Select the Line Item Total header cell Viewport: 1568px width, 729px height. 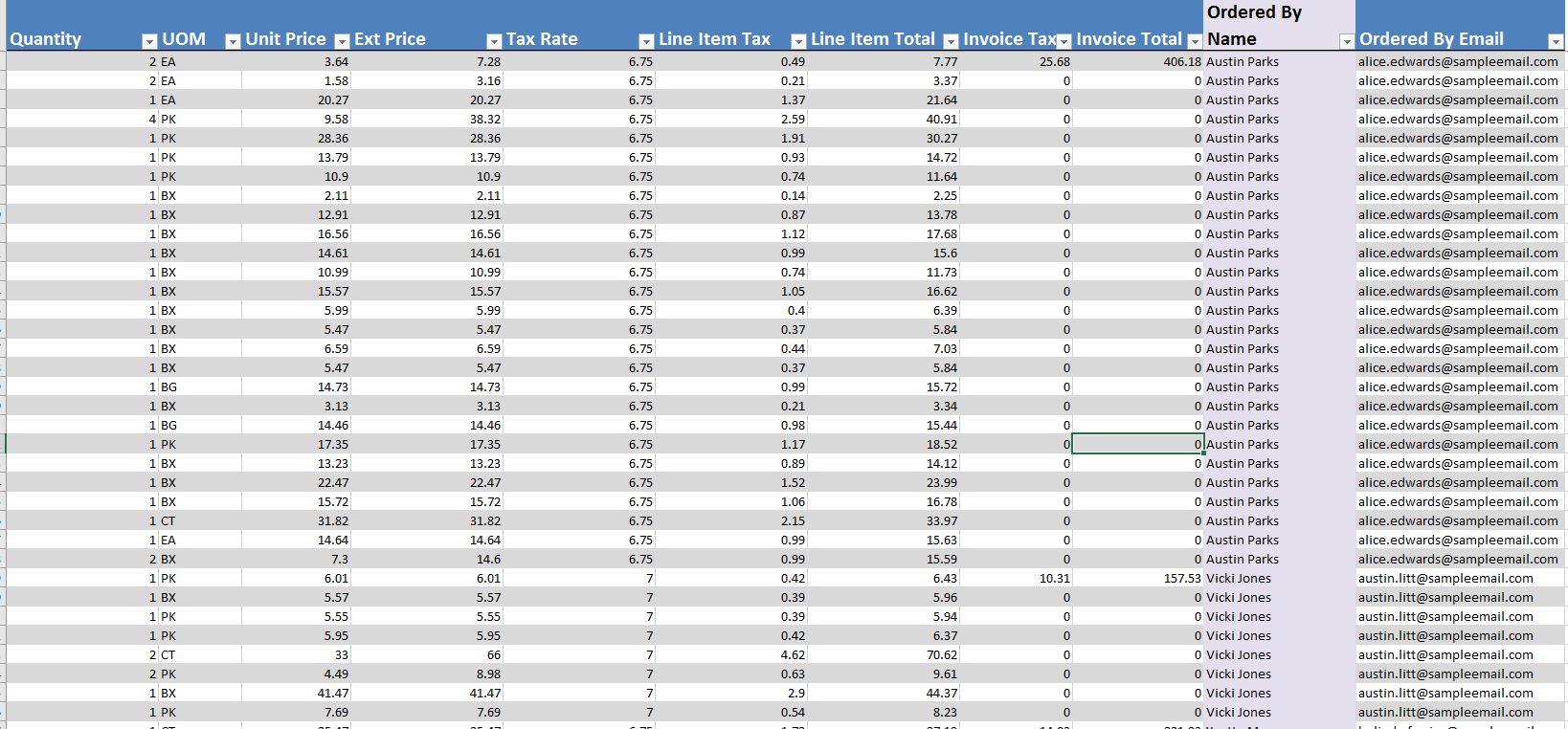884,26
